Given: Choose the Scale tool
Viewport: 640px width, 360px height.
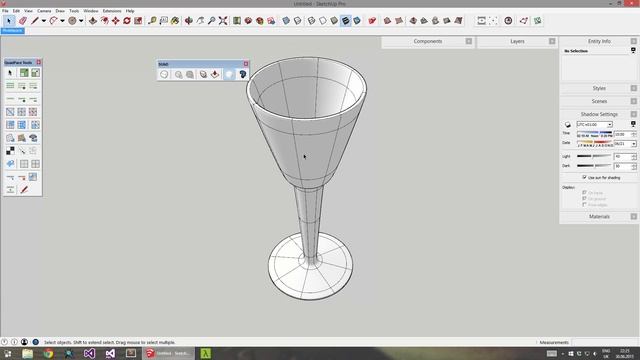Looking at the screenshot, I should (138, 20).
